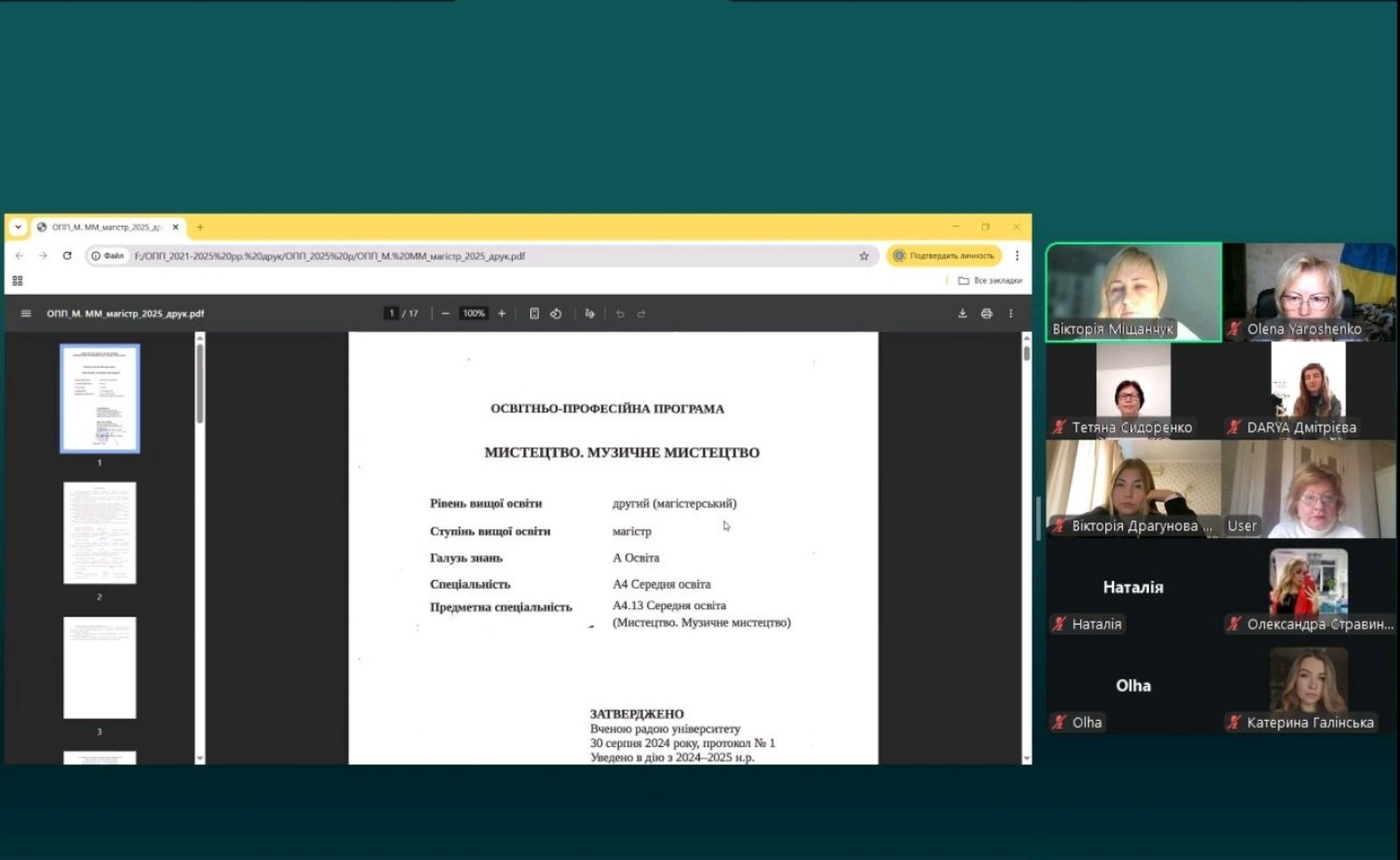Expand the tab search dropdown arrow
The width and height of the screenshot is (1400, 860).
17,227
